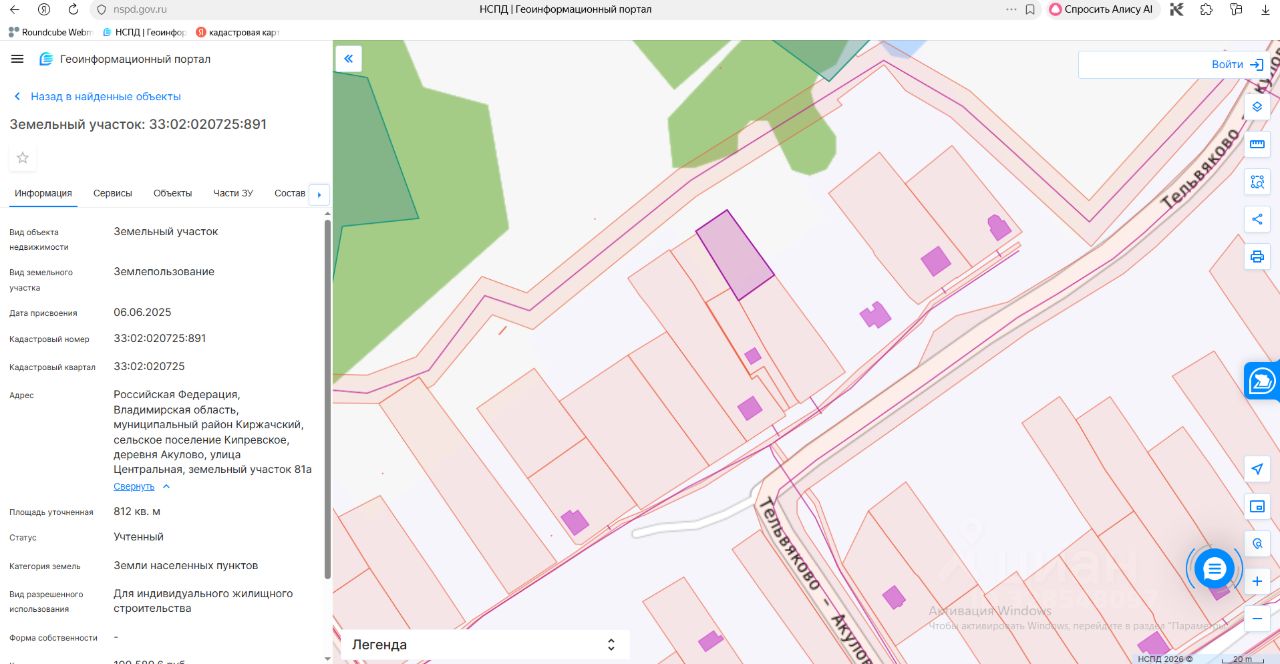Screen dimensions: 1280x664
Task: Reload the page with the refresh icon
Action: coord(73,9)
